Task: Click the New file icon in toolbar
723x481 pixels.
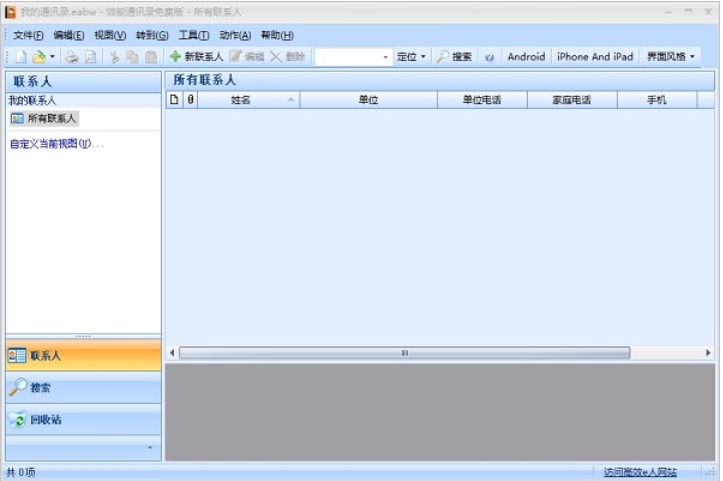Action: pyautogui.click(x=21, y=57)
